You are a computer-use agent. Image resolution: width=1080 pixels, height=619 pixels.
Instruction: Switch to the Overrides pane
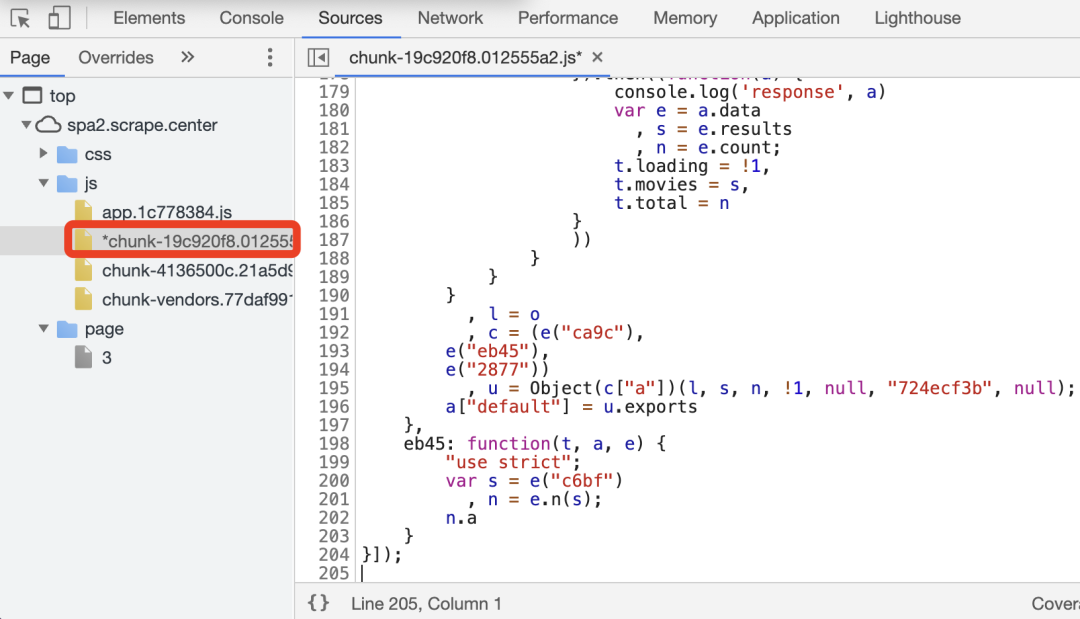click(x=116, y=57)
